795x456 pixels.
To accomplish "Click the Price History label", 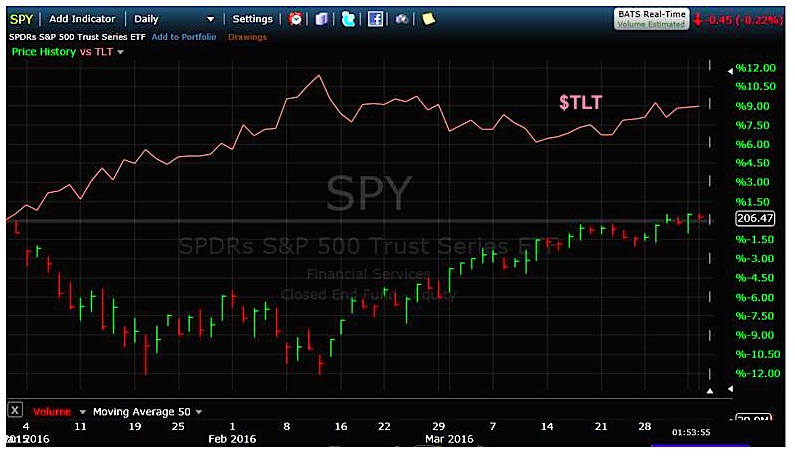I will click(x=44, y=52).
